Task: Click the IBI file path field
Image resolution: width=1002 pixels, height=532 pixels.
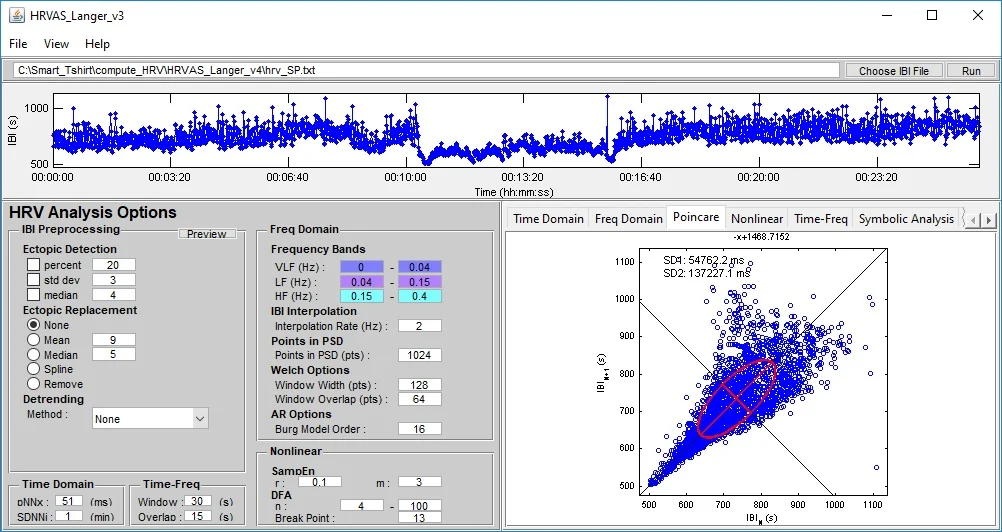Action: (x=427, y=70)
